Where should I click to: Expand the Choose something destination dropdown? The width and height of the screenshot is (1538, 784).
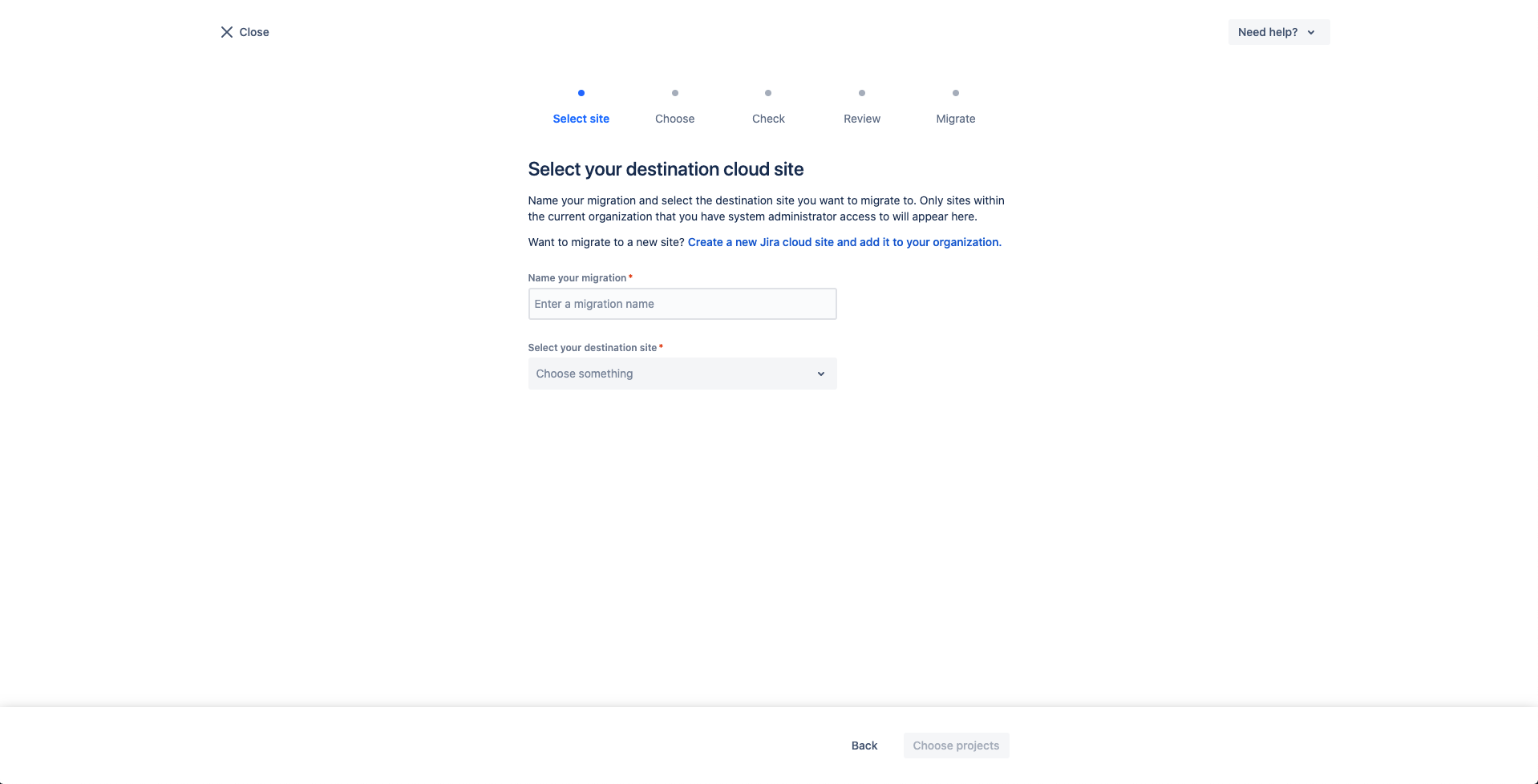tap(682, 374)
